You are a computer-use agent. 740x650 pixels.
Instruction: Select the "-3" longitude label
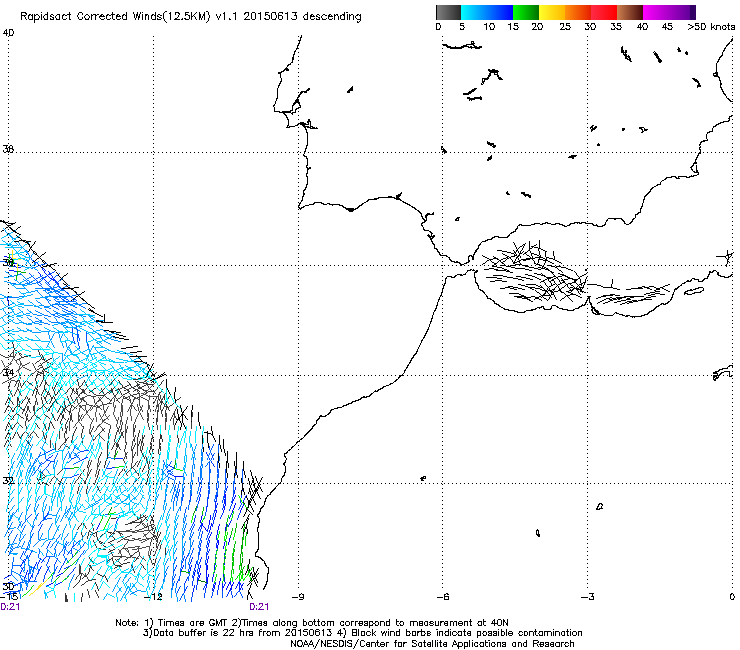click(x=588, y=597)
